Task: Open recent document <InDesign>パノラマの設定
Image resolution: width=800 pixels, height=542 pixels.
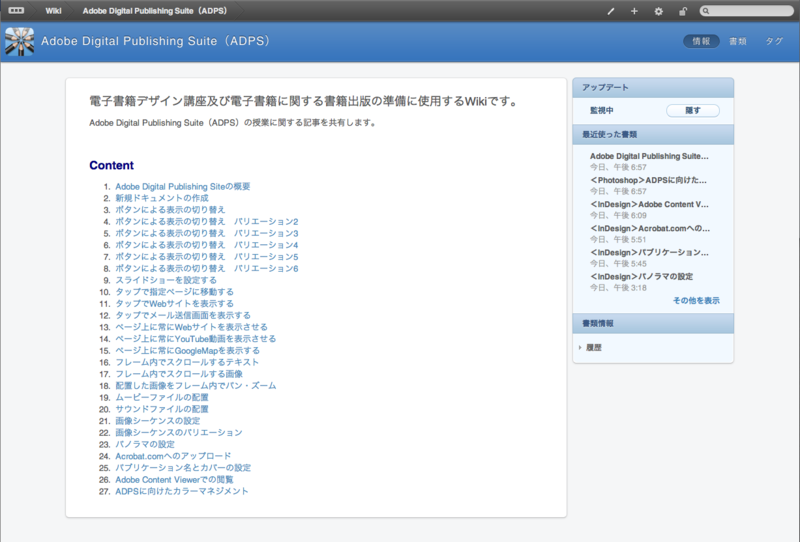Action: pos(641,276)
